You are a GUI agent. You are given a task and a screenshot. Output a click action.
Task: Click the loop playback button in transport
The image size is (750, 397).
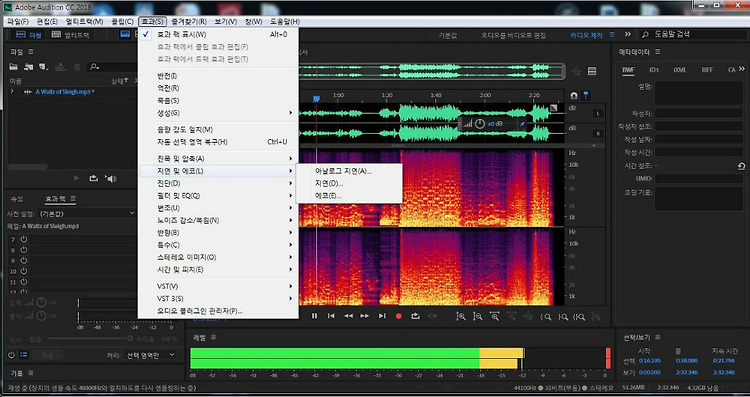pos(415,316)
